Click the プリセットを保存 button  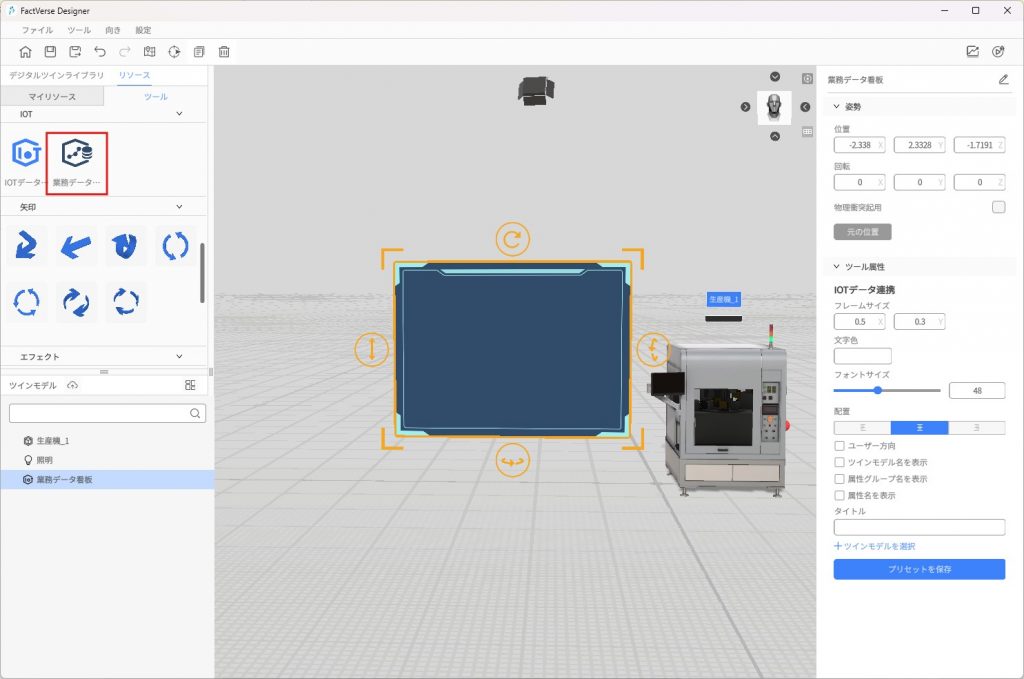click(919, 569)
